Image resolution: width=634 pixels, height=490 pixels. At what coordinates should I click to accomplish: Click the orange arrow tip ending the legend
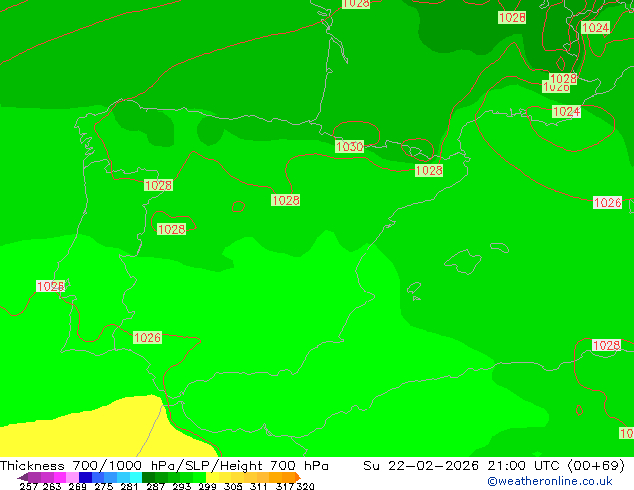coord(298,477)
